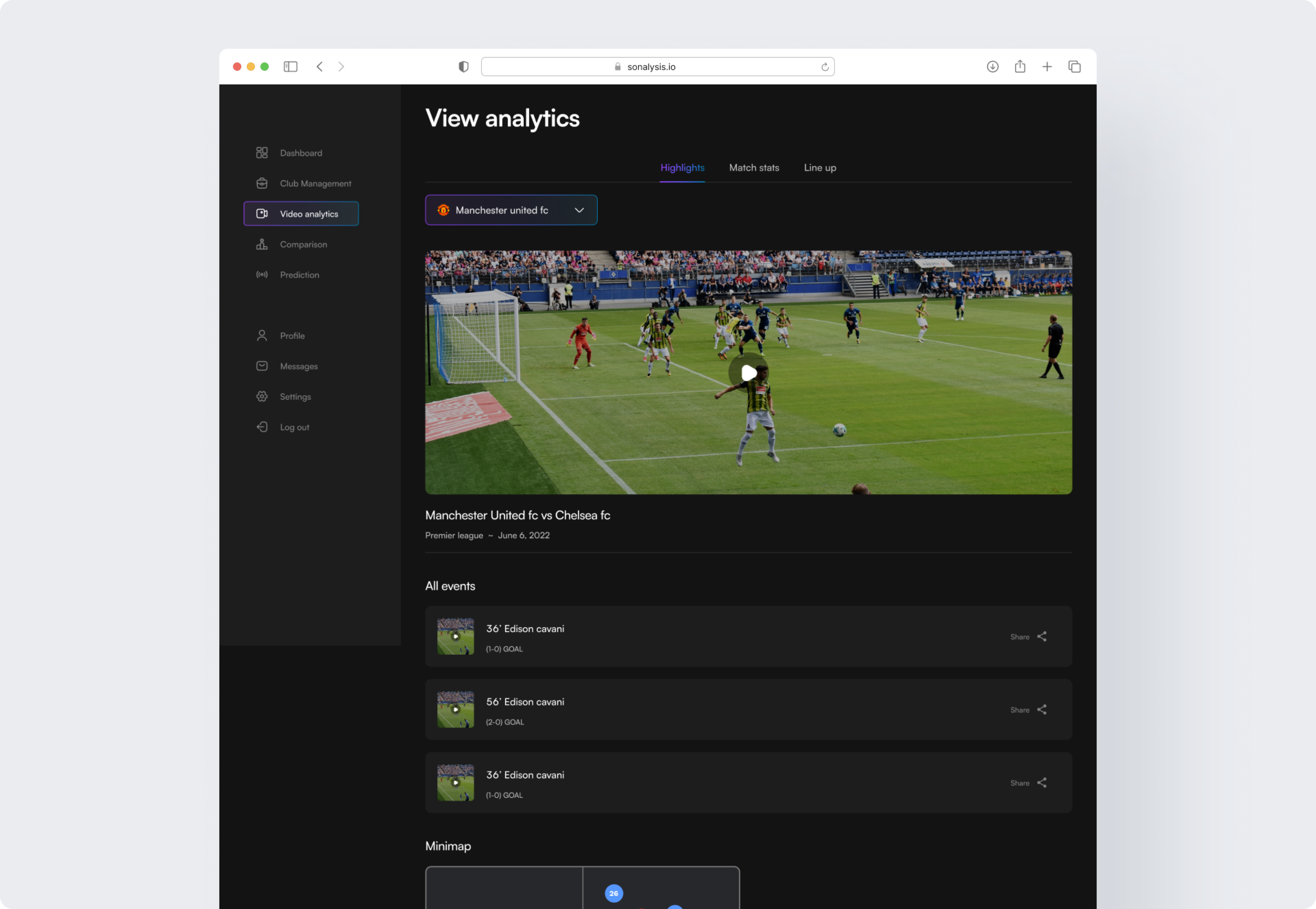Open Club Management from the sidebar icon
Viewport: 1316px width, 909px height.
click(261, 183)
